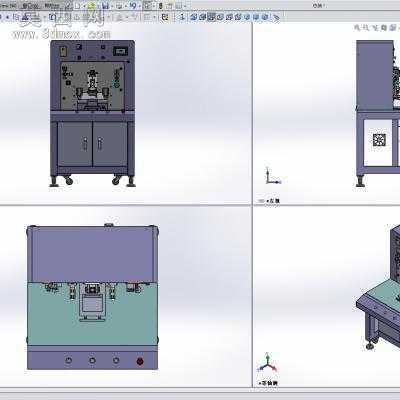The height and width of the screenshot is (400, 400).
Task: Click the Print icon
Action: (x=119, y=6)
